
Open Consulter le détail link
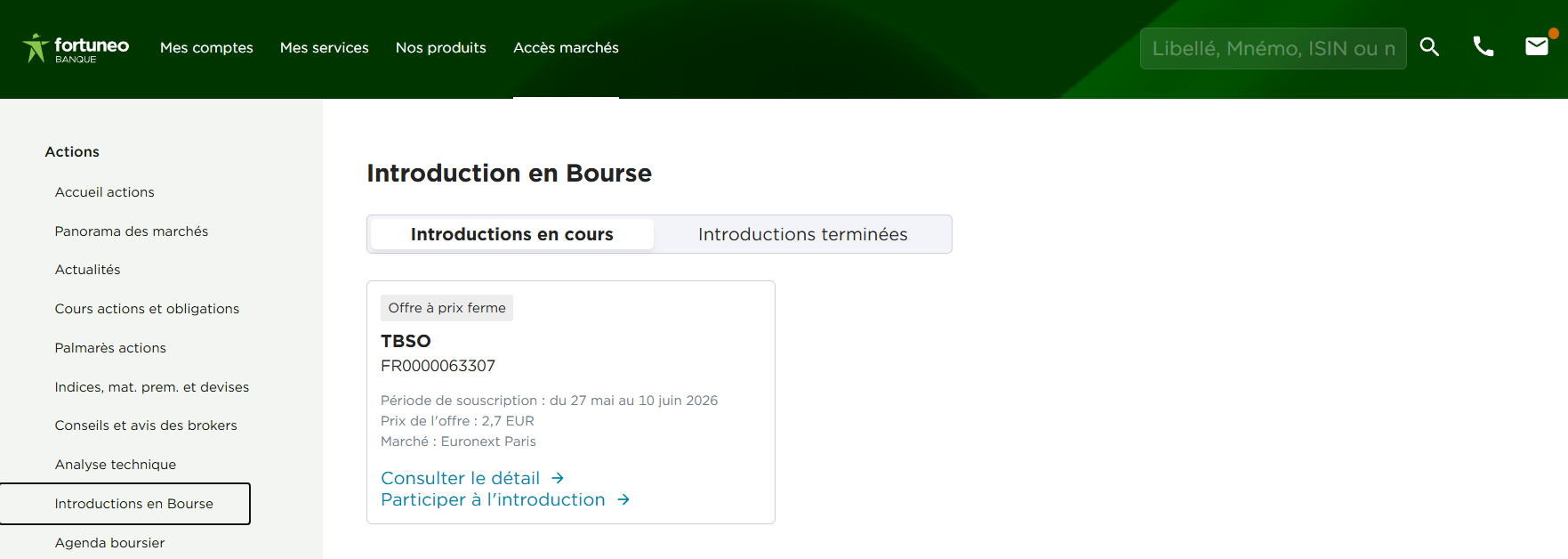[x=460, y=479]
